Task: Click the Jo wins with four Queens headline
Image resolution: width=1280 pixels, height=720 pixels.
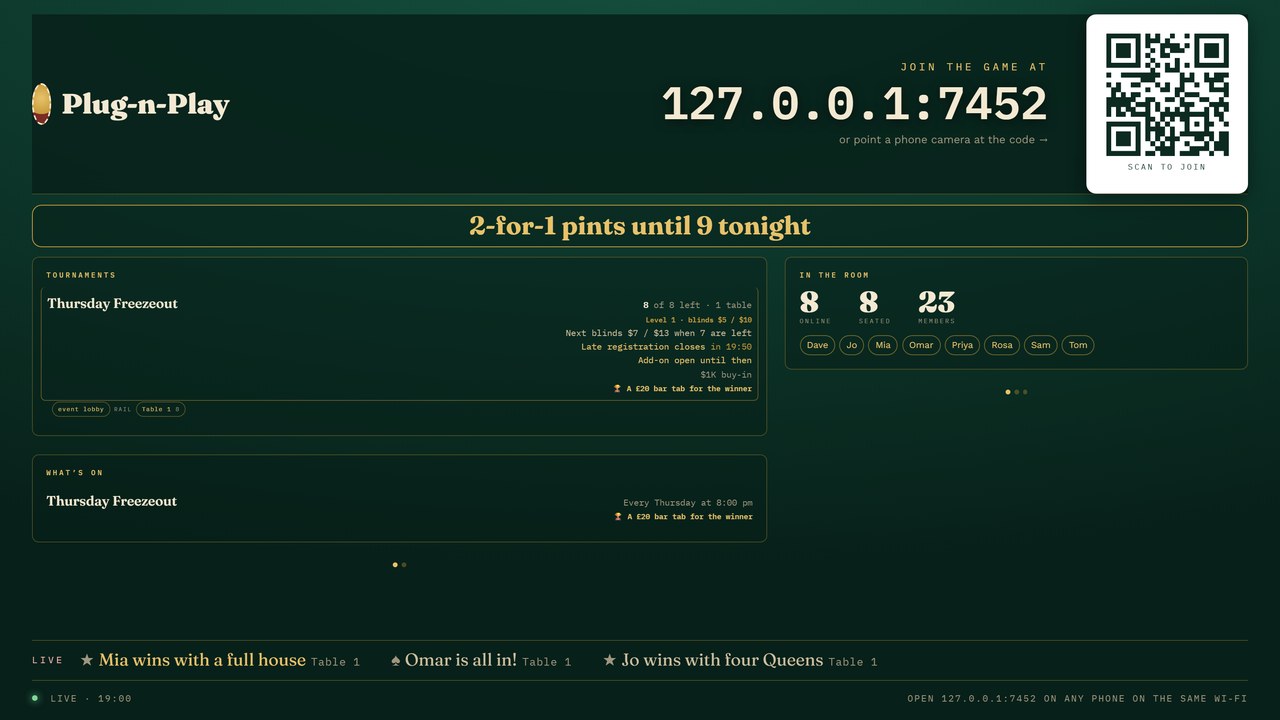Action: pyautogui.click(x=722, y=660)
